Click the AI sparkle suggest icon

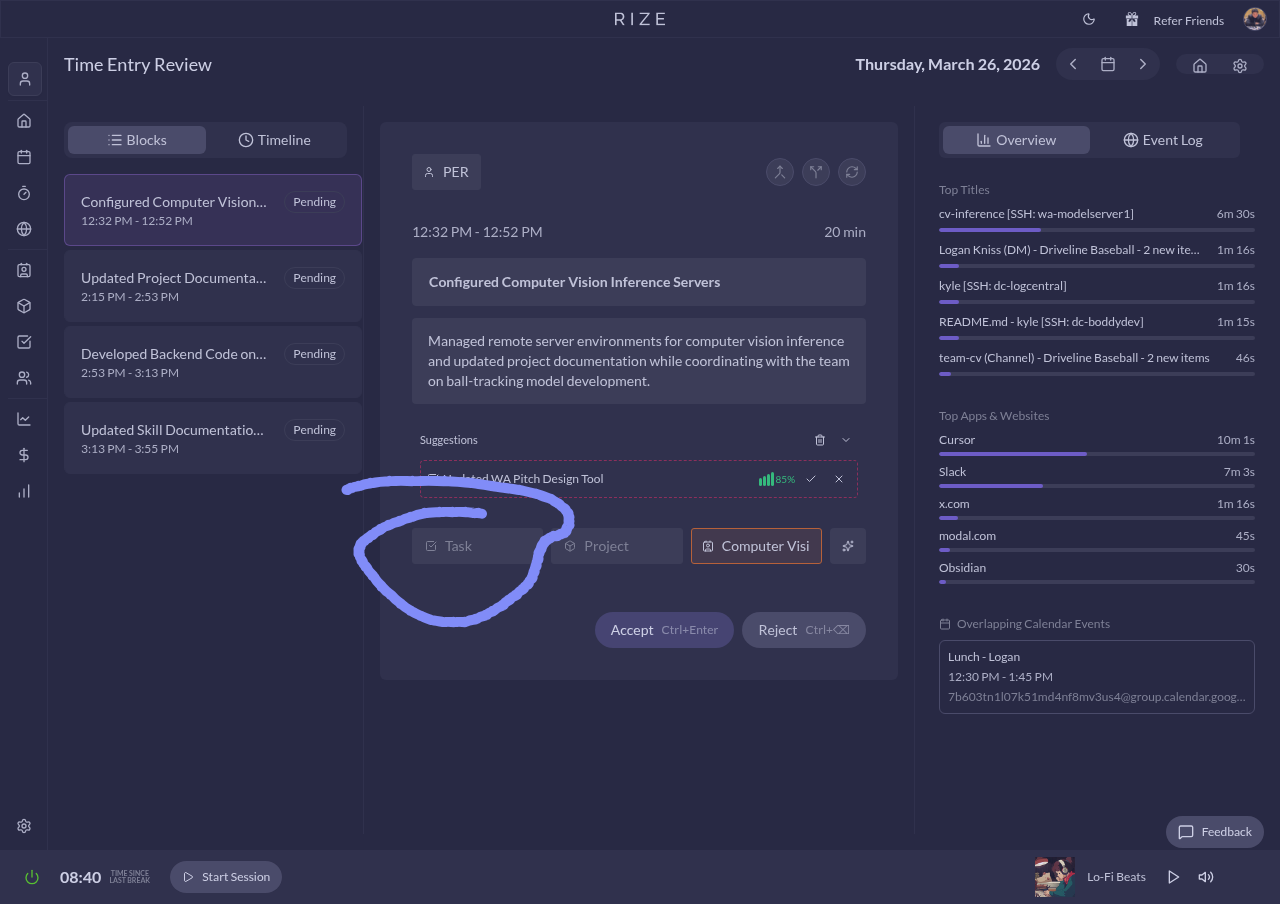[848, 546]
